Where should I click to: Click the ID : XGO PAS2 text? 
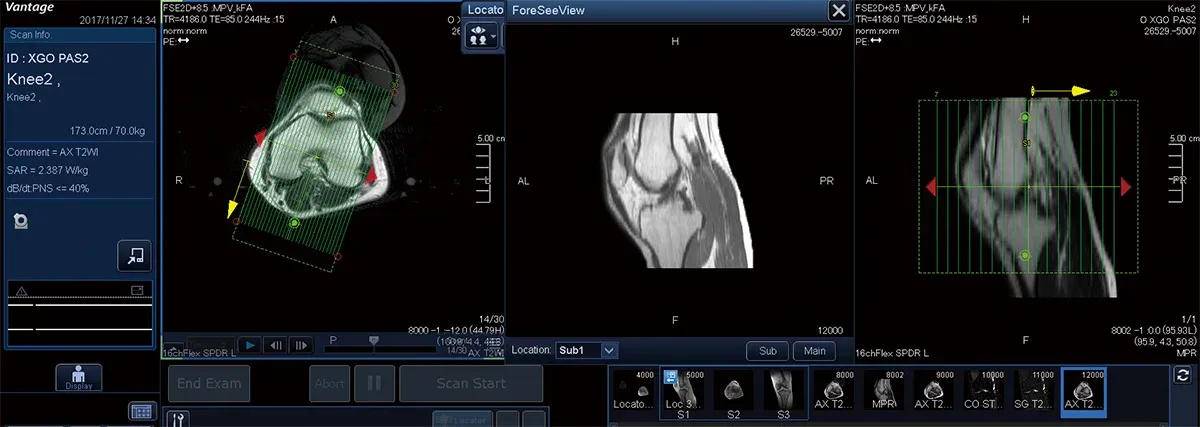tap(49, 59)
